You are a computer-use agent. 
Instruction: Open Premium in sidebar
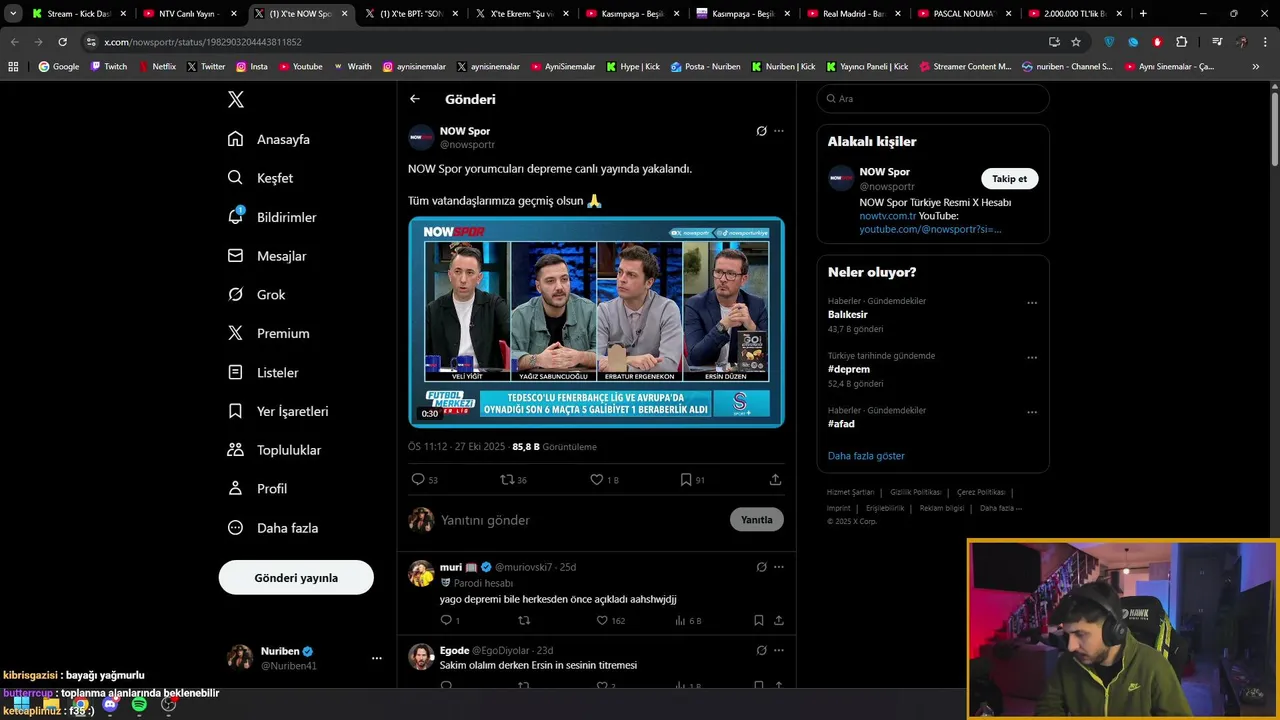(x=268, y=333)
